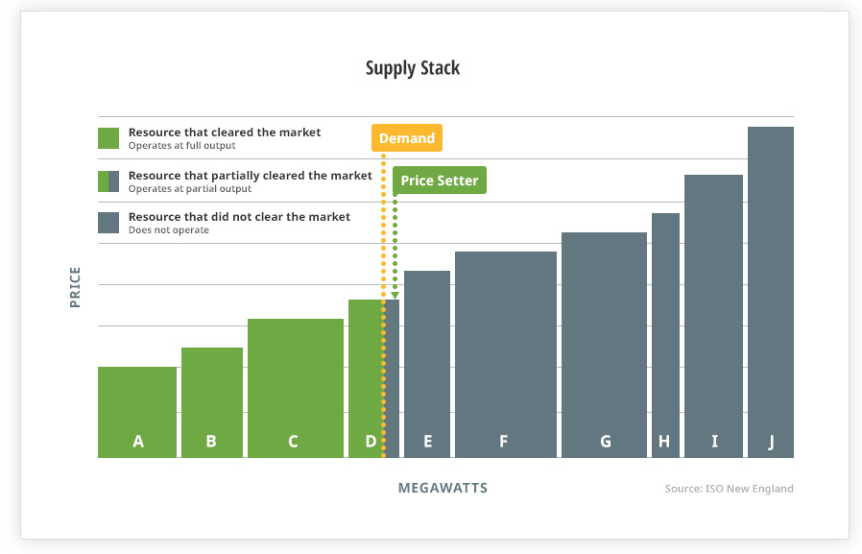Select the orange Demand label
This screenshot has width=862, height=554.
tap(406, 138)
